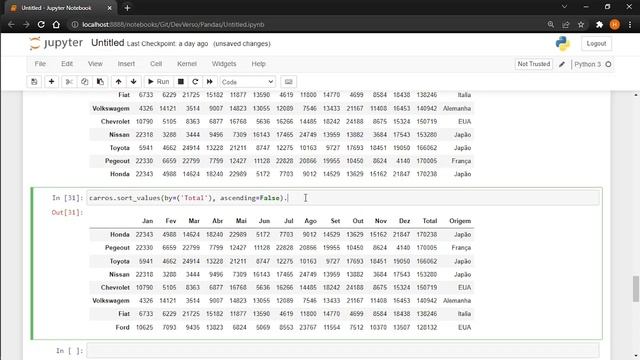
Task: Click the Jan column header in output table
Action: (x=147, y=221)
